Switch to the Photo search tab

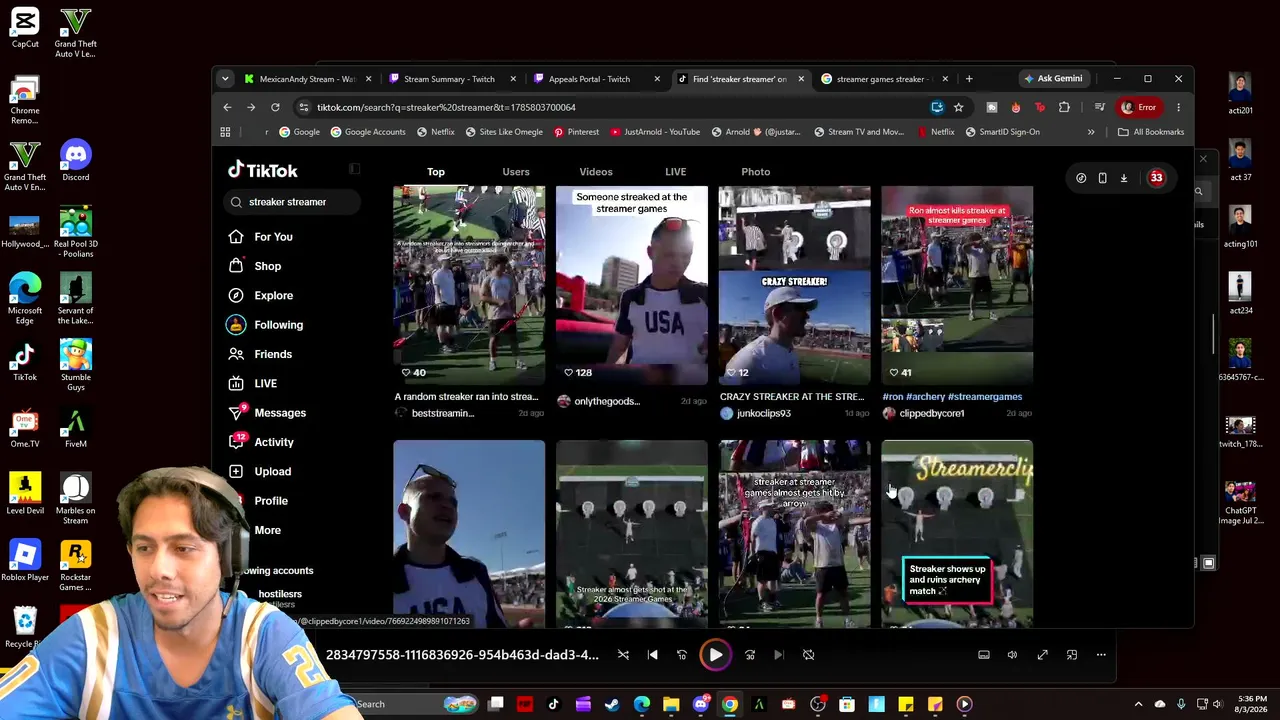(x=756, y=172)
